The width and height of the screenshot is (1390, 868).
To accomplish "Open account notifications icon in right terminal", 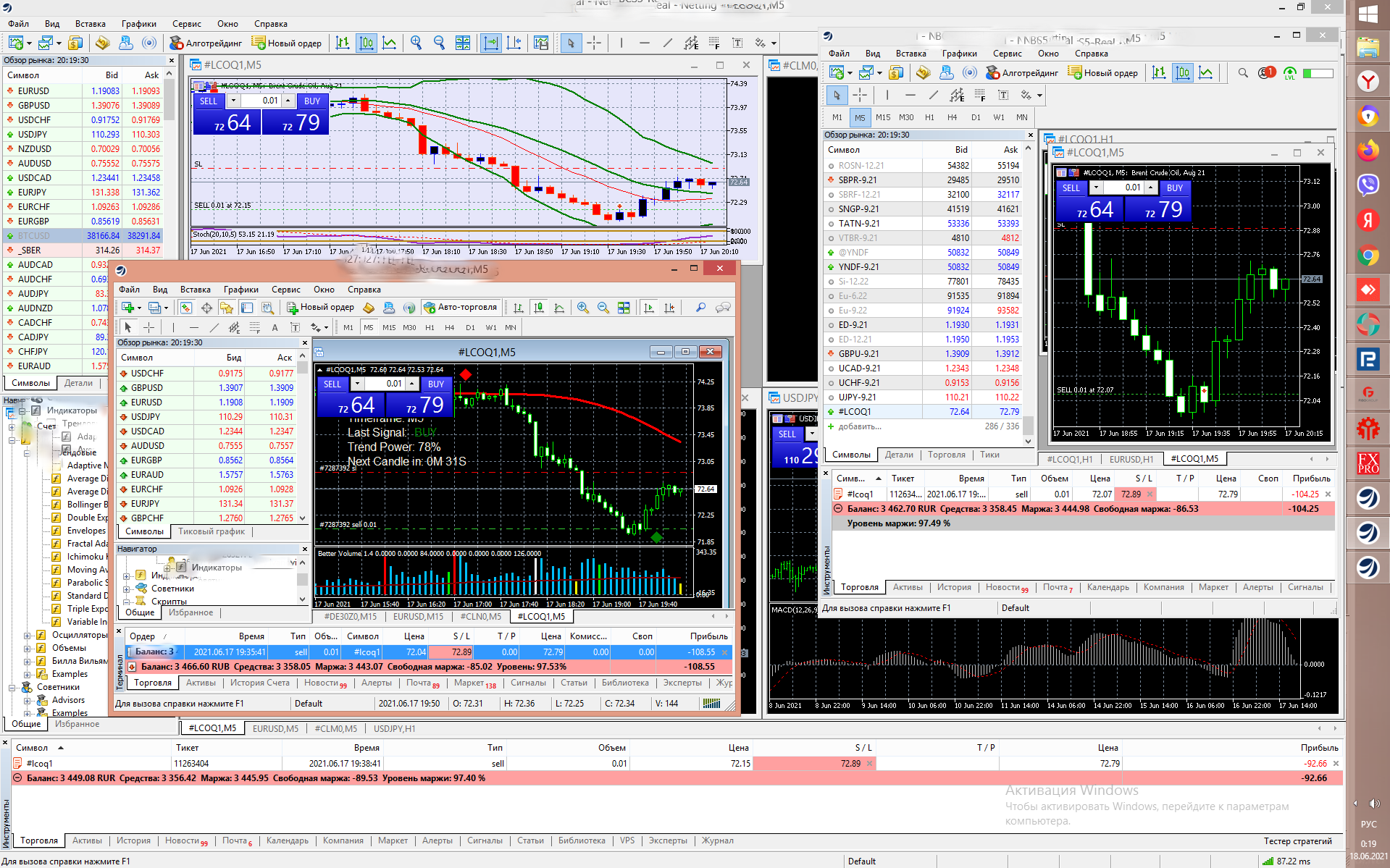I will [1266, 72].
